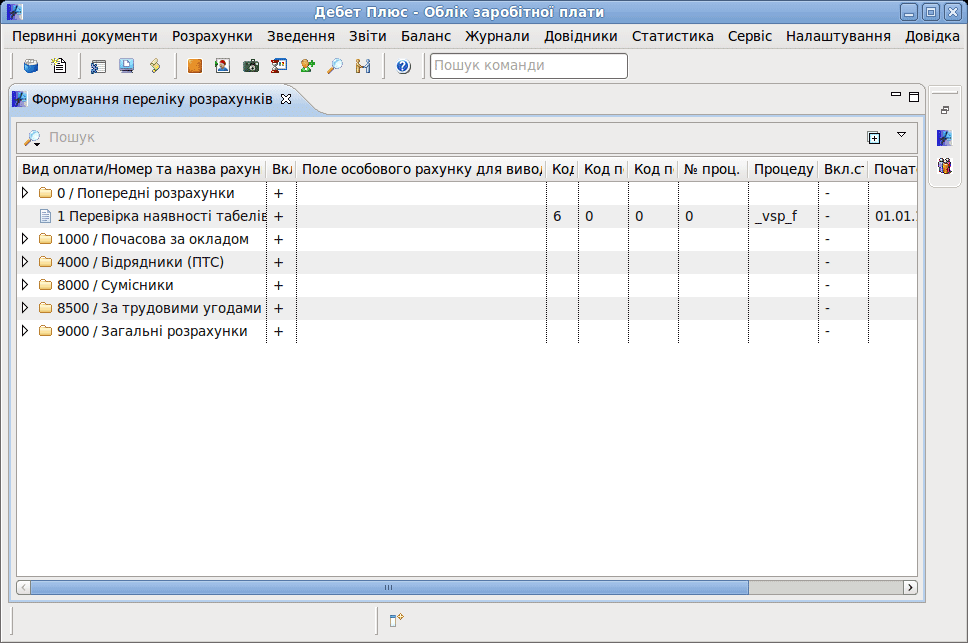Image resolution: width=968 pixels, height=643 pixels.
Task: Click the 01.01. start date cell
Action: [895, 217]
